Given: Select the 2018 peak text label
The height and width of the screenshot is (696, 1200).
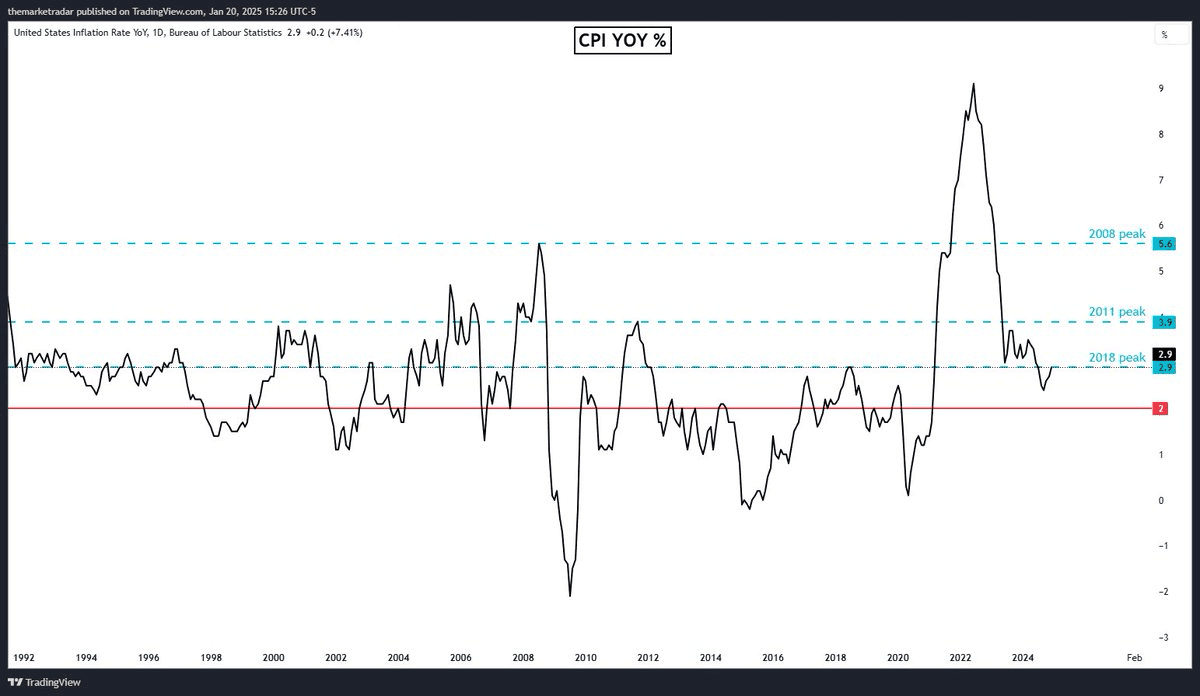Looking at the screenshot, I should 1116,358.
